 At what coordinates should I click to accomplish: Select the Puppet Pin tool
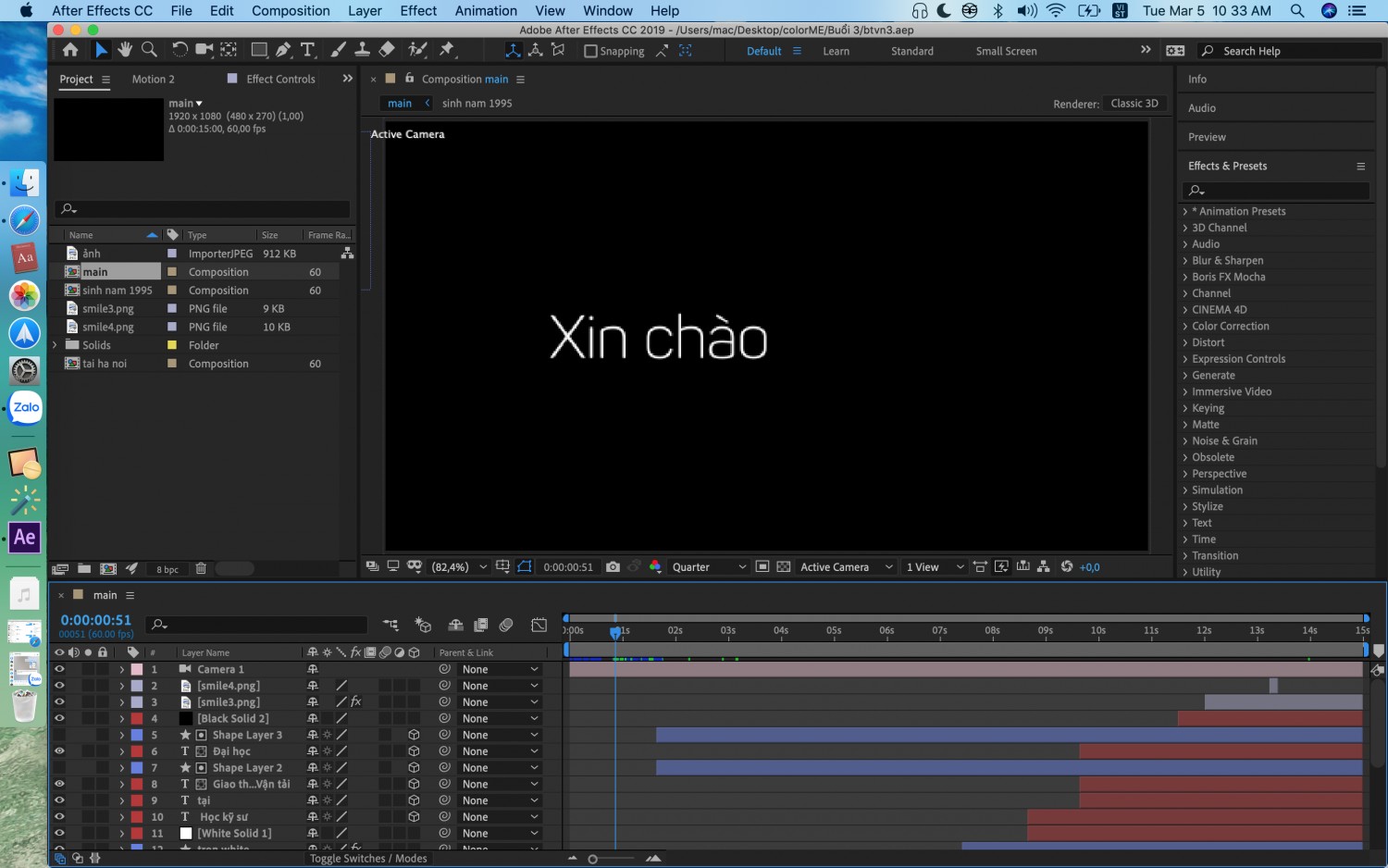pos(448,50)
